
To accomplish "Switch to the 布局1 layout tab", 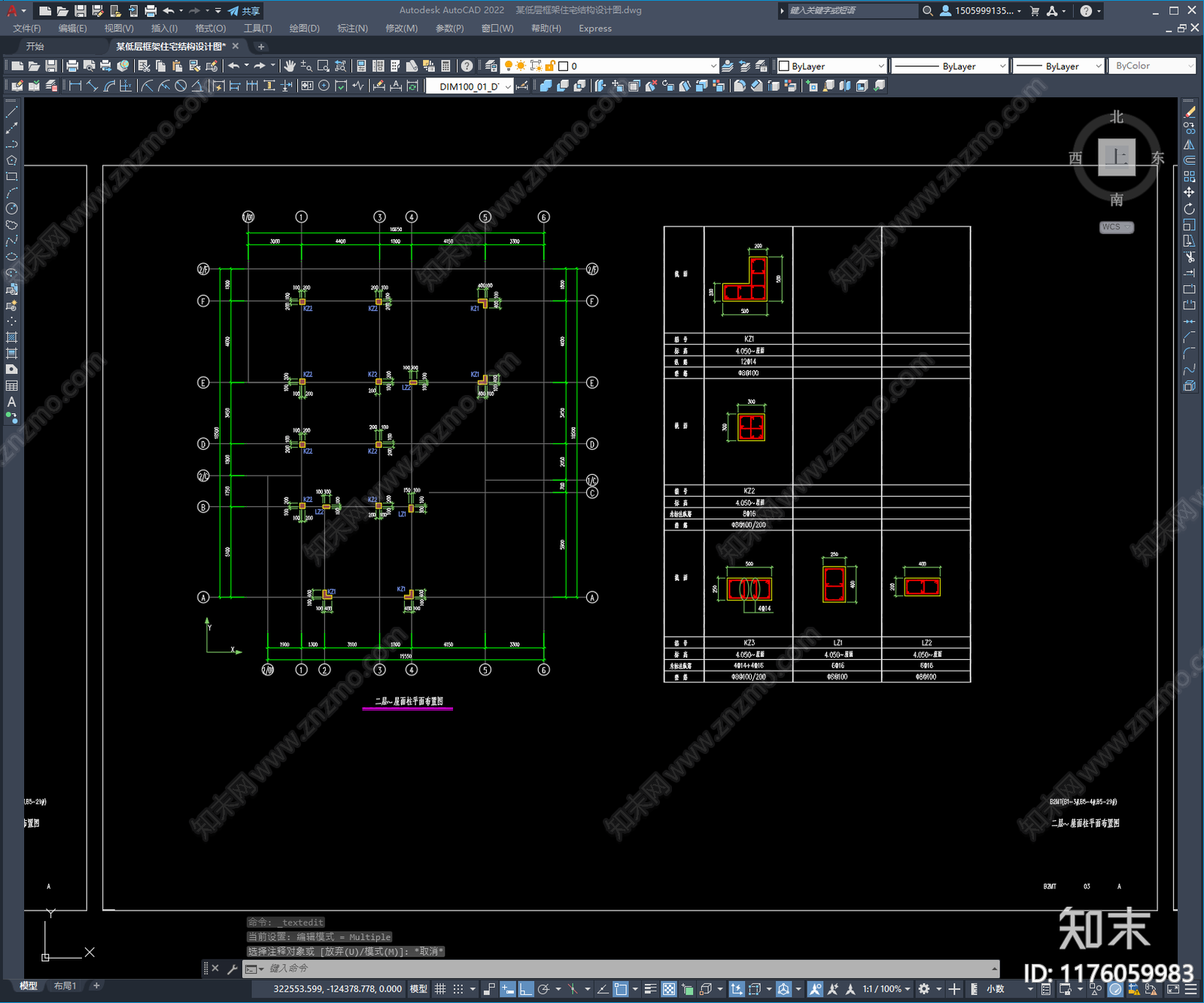I will click(x=65, y=986).
